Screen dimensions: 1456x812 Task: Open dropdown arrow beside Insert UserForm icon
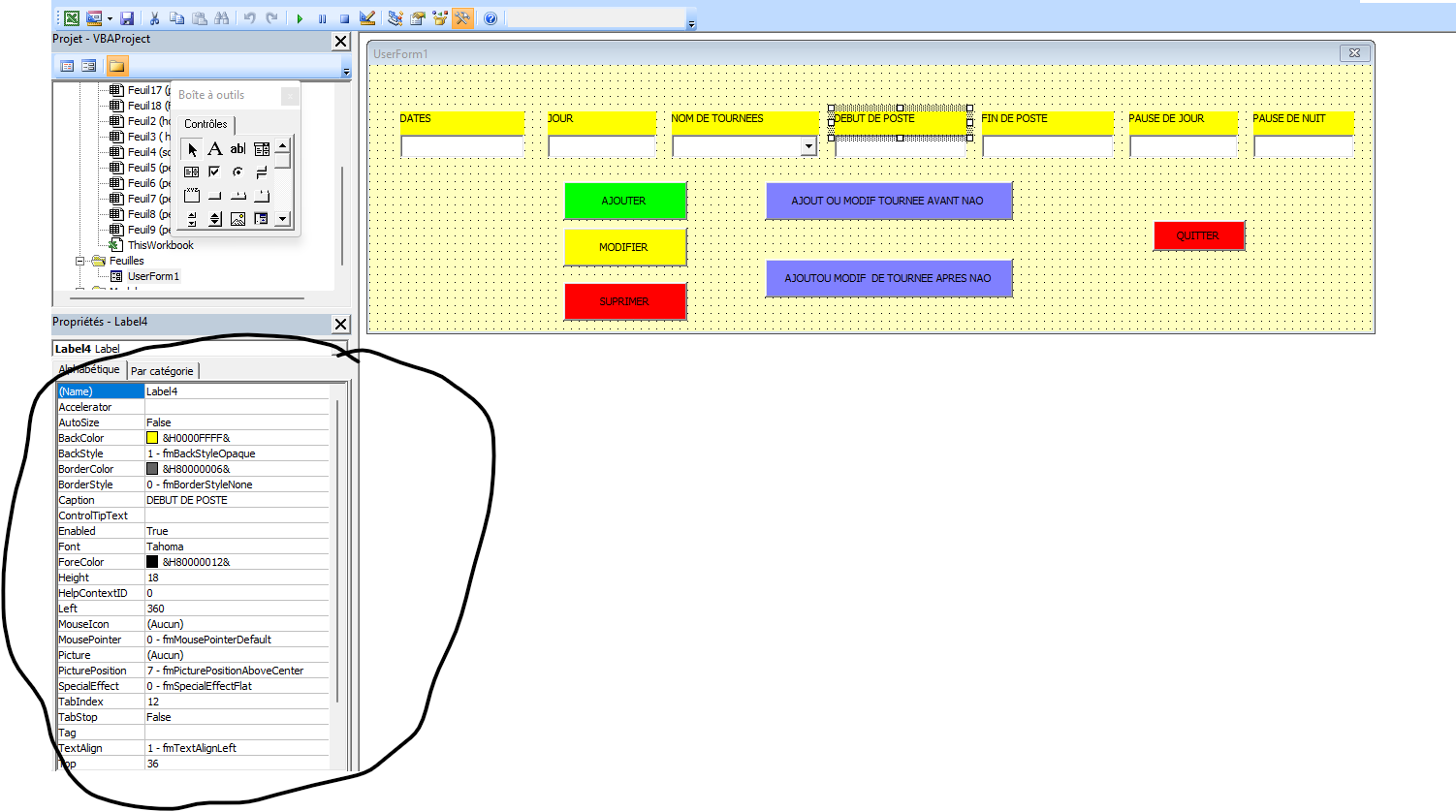[x=110, y=17]
